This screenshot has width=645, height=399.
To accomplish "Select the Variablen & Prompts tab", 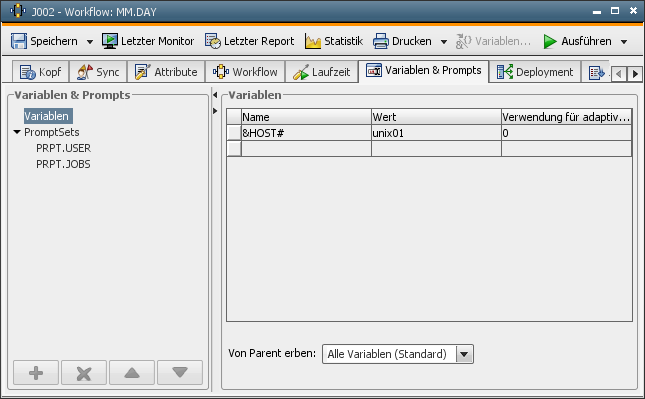I will click(x=424, y=71).
